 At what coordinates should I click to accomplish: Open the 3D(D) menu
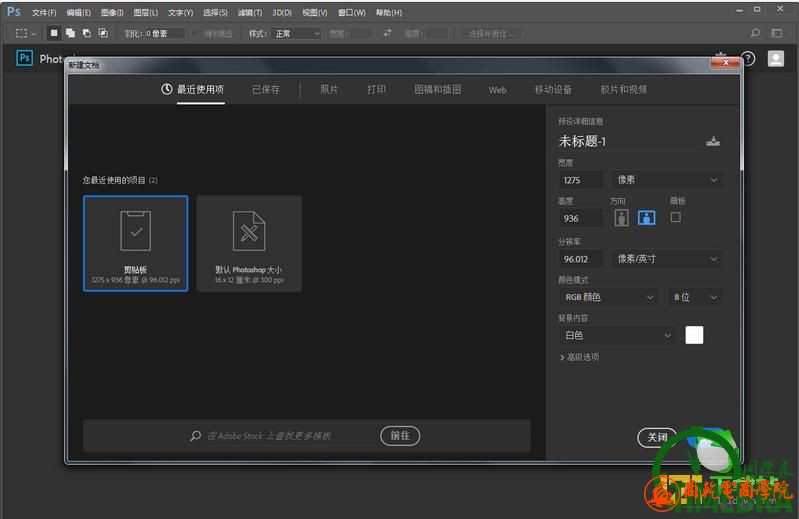pyautogui.click(x=282, y=12)
